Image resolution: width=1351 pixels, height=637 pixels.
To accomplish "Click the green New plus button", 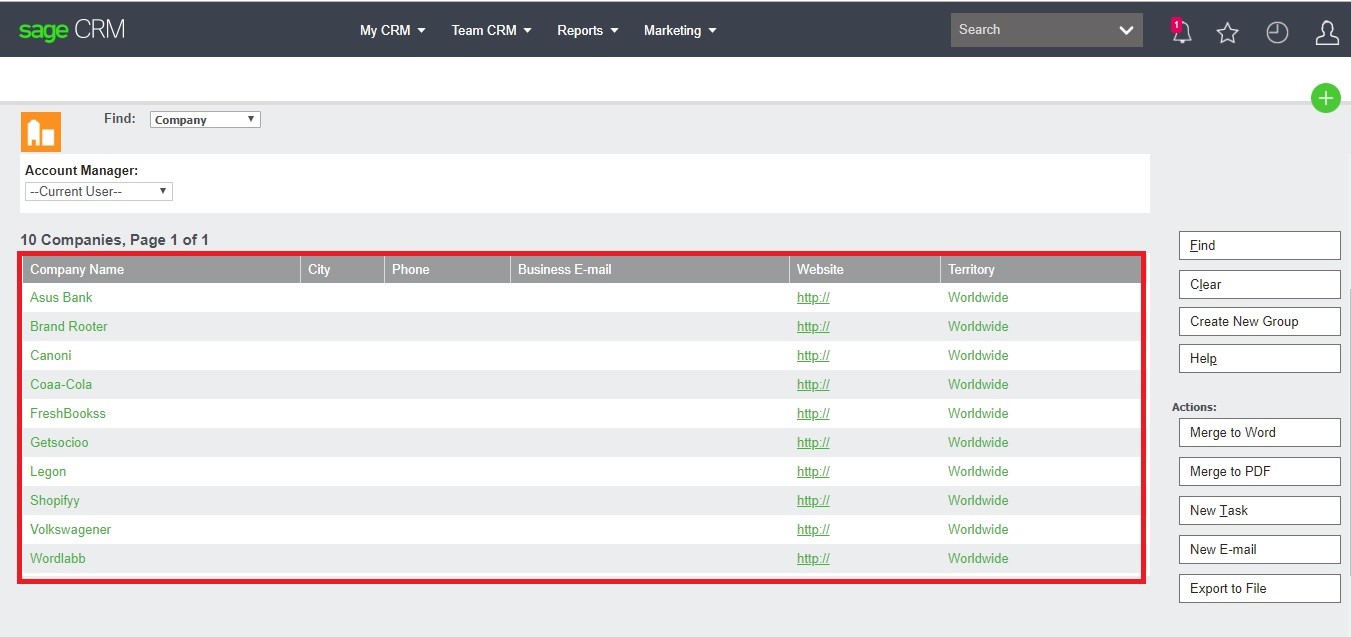I will [1326, 98].
